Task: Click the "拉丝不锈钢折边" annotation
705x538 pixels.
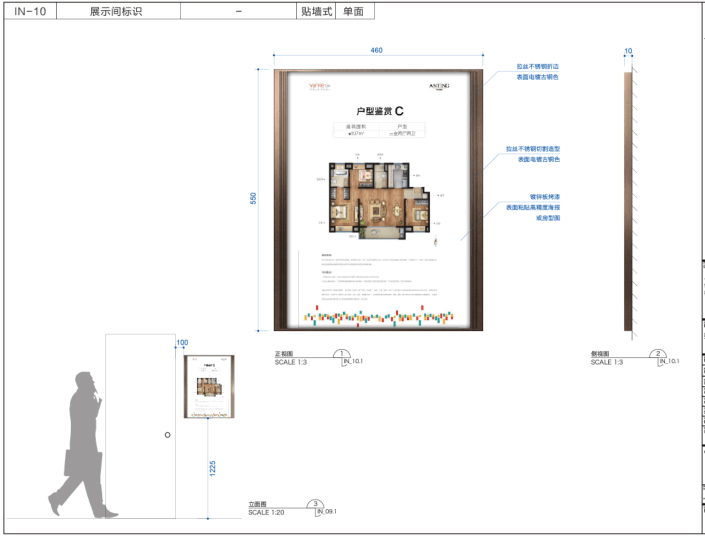Action: pos(538,67)
